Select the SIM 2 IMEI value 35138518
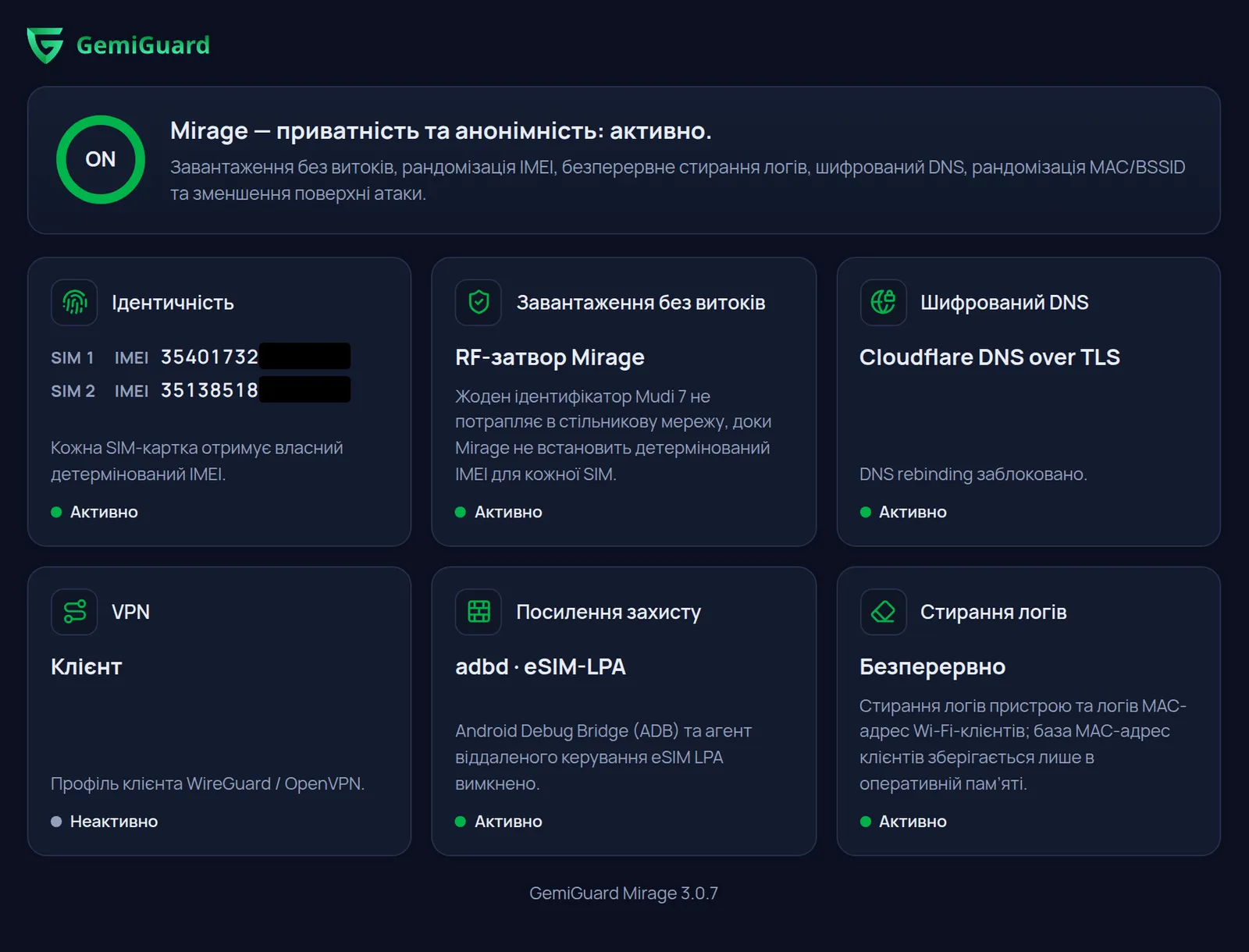The image size is (1249, 952). click(x=209, y=390)
